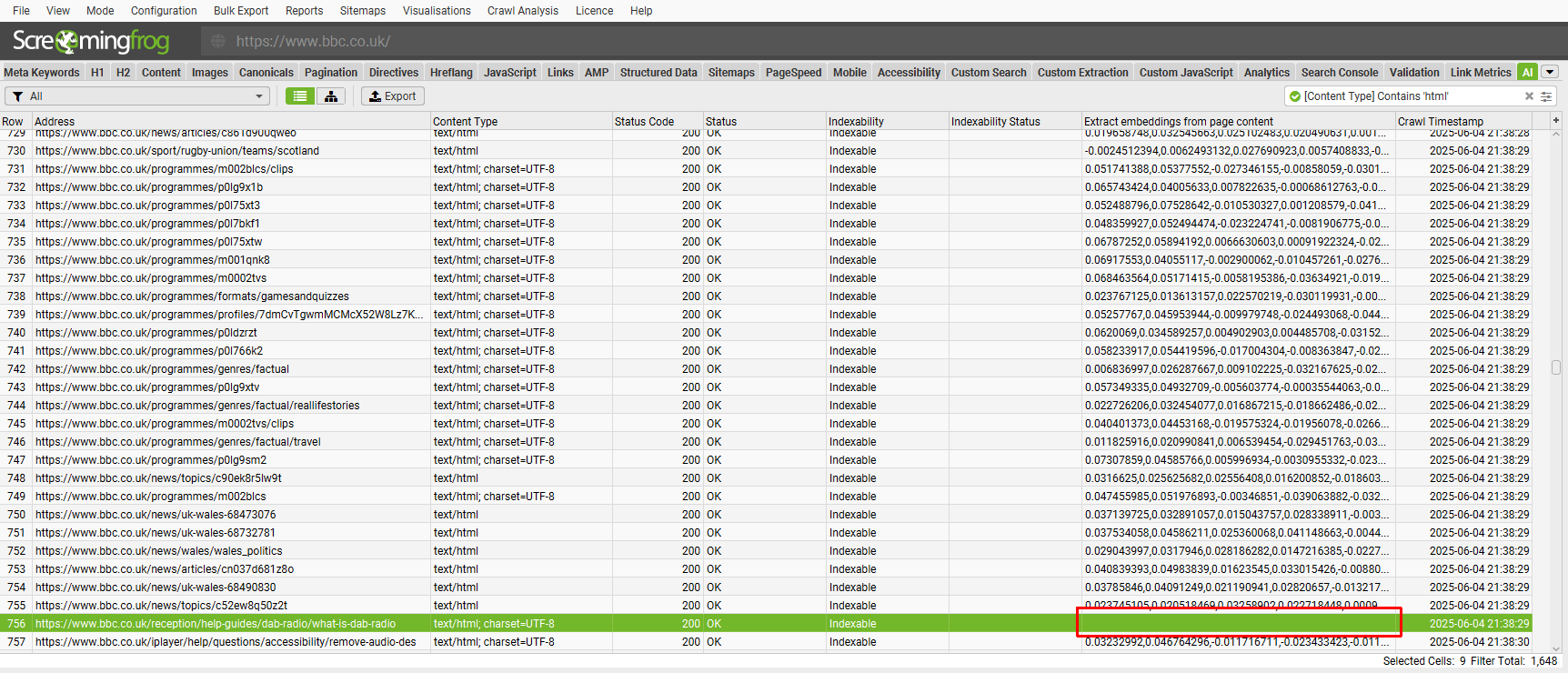Sort by the Indexability column header
The image size is (1568, 673).
tap(888, 121)
